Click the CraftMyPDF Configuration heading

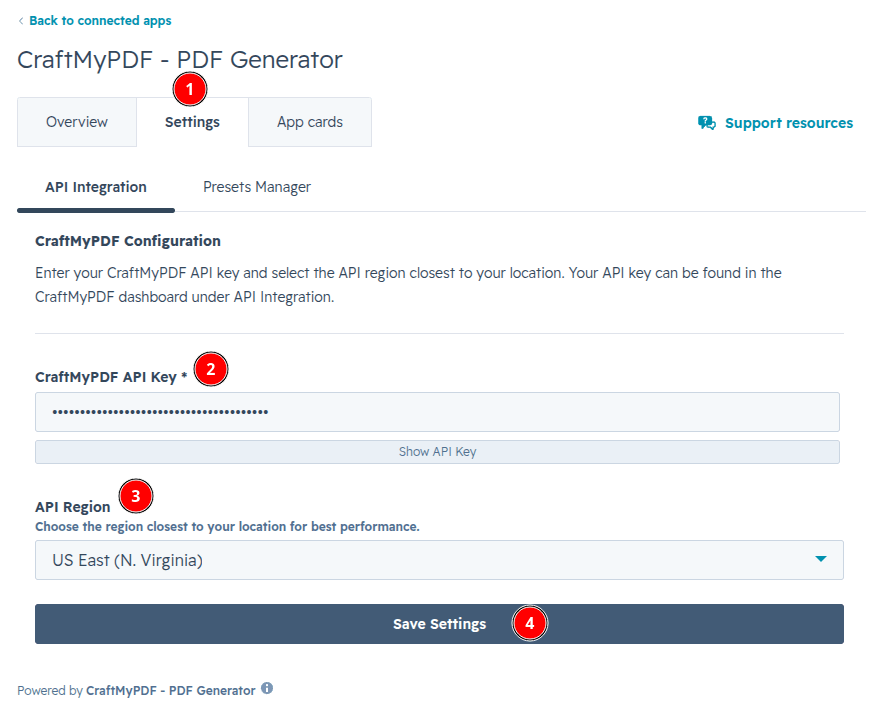[x=128, y=241]
